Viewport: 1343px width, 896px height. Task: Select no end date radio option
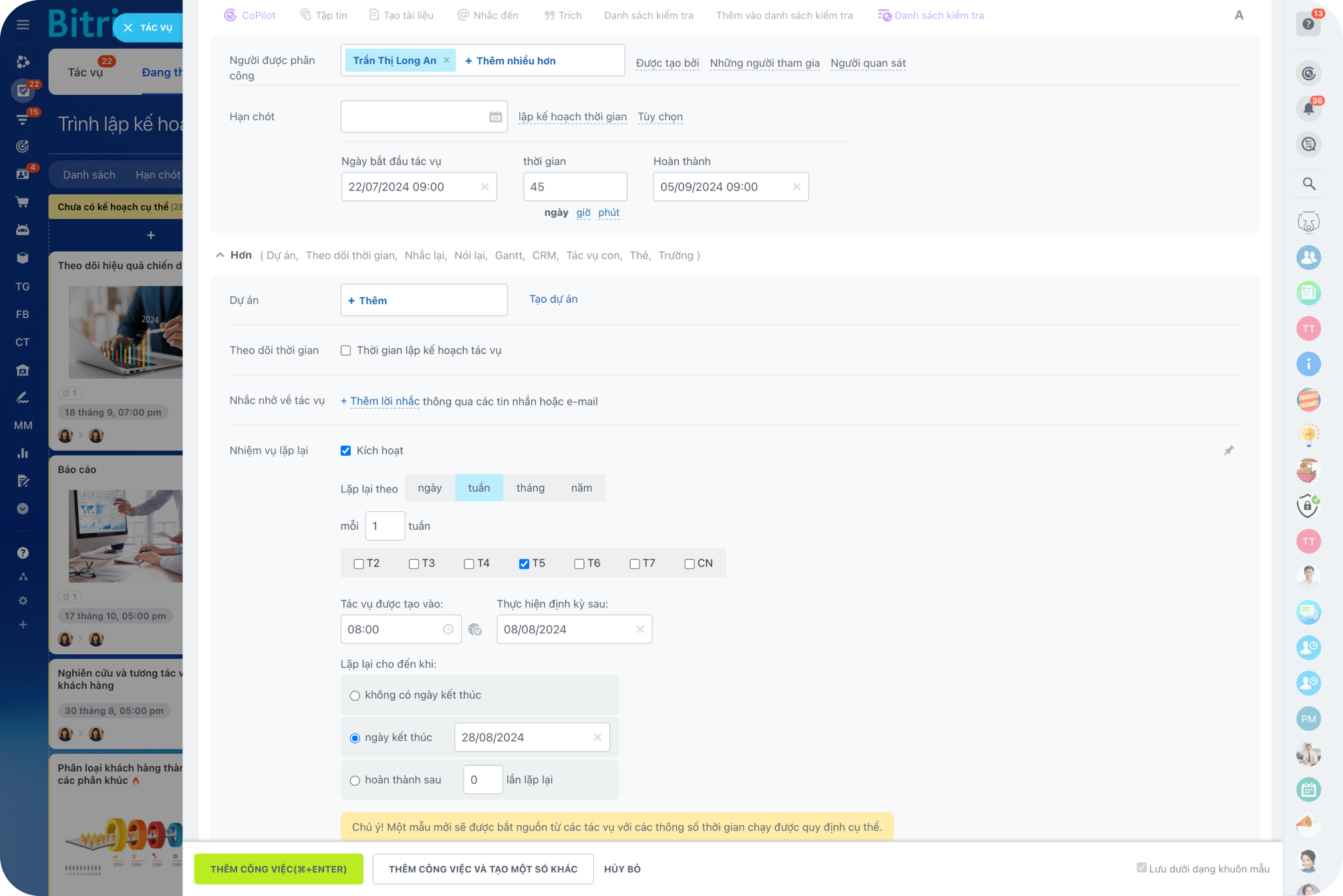click(x=355, y=696)
